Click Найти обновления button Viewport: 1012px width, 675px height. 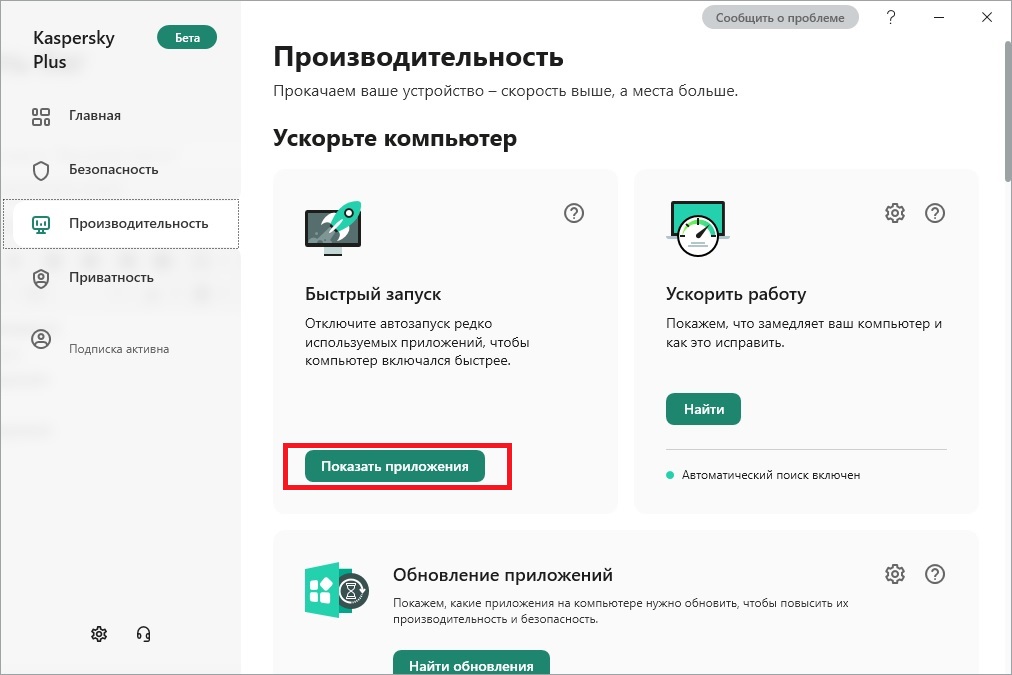click(x=471, y=663)
